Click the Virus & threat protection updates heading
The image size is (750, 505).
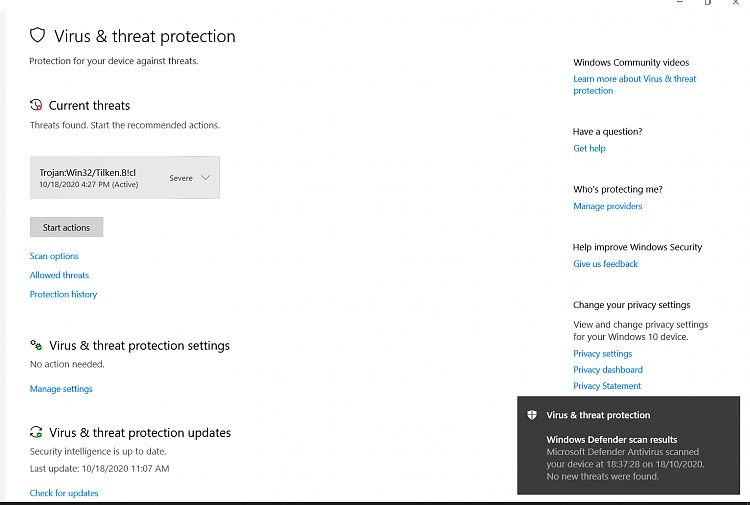click(x=140, y=432)
